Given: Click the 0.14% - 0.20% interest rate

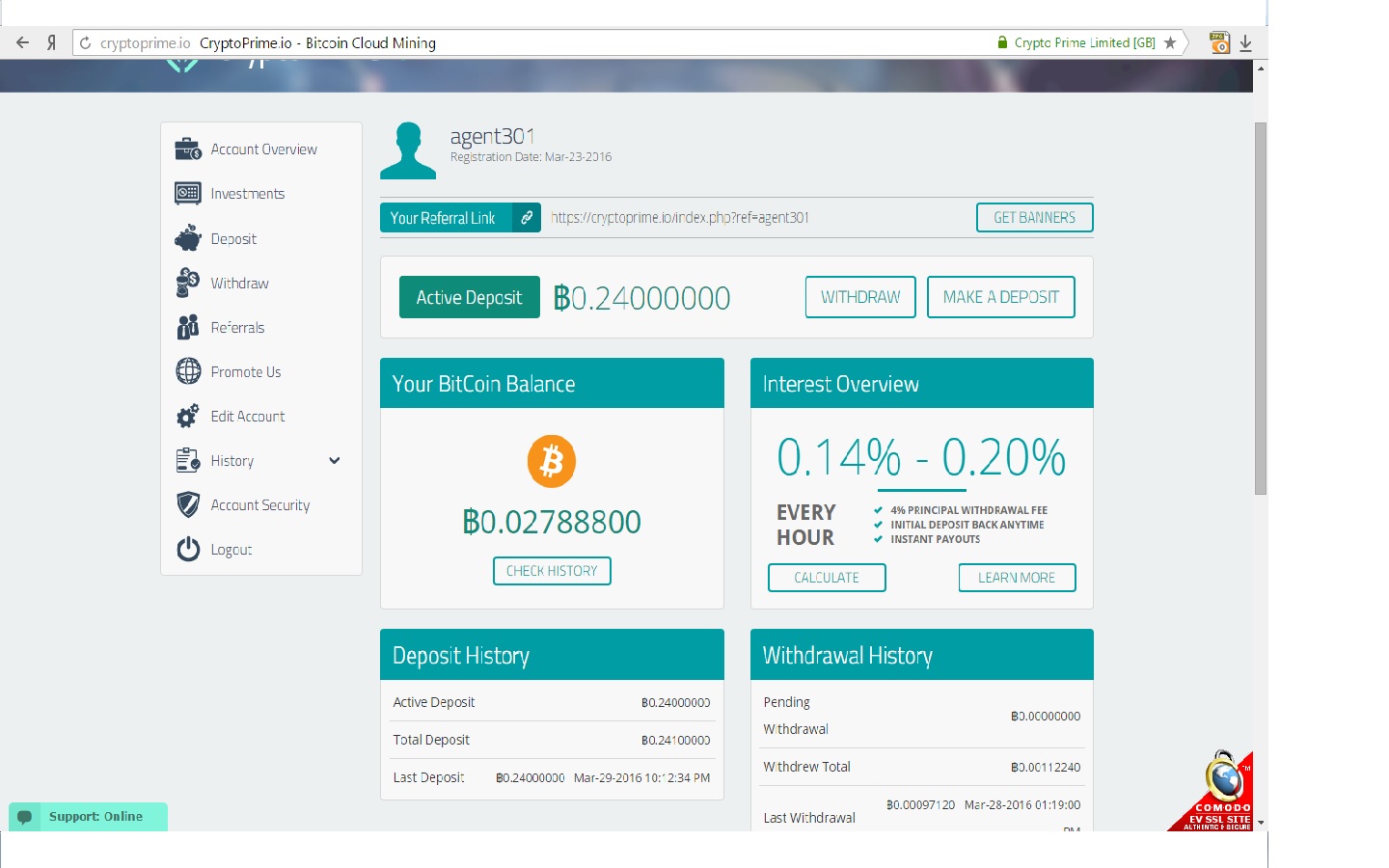Looking at the screenshot, I should [921, 457].
